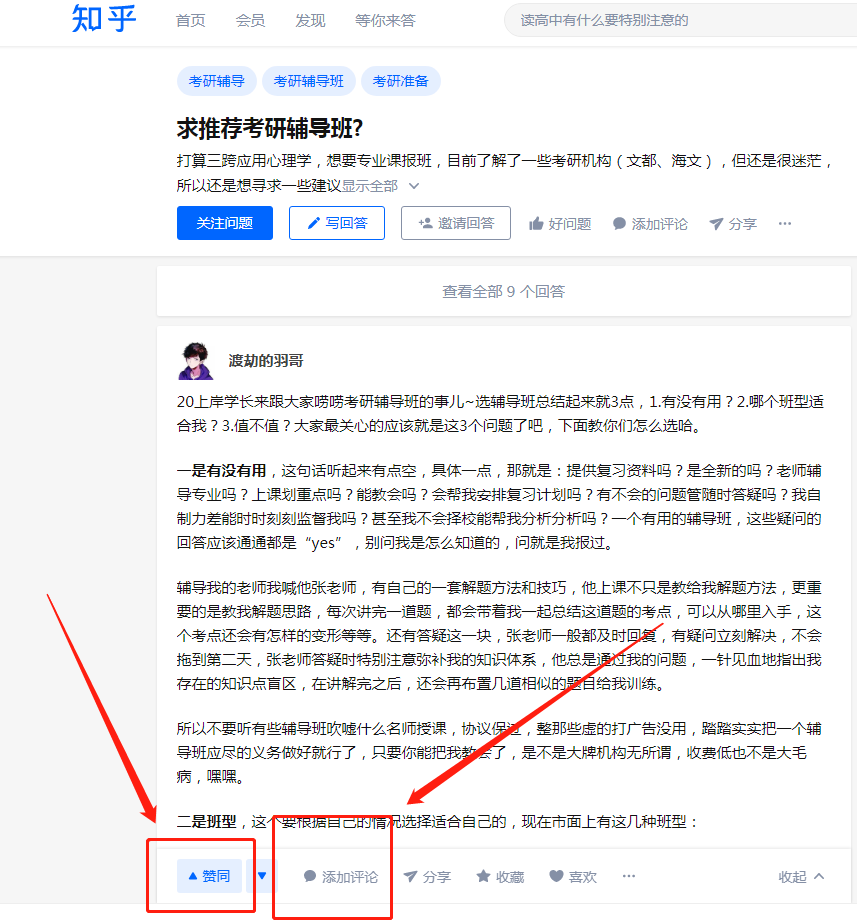Add comment to the answer
Screen dimensions: 857x921
tap(341, 877)
